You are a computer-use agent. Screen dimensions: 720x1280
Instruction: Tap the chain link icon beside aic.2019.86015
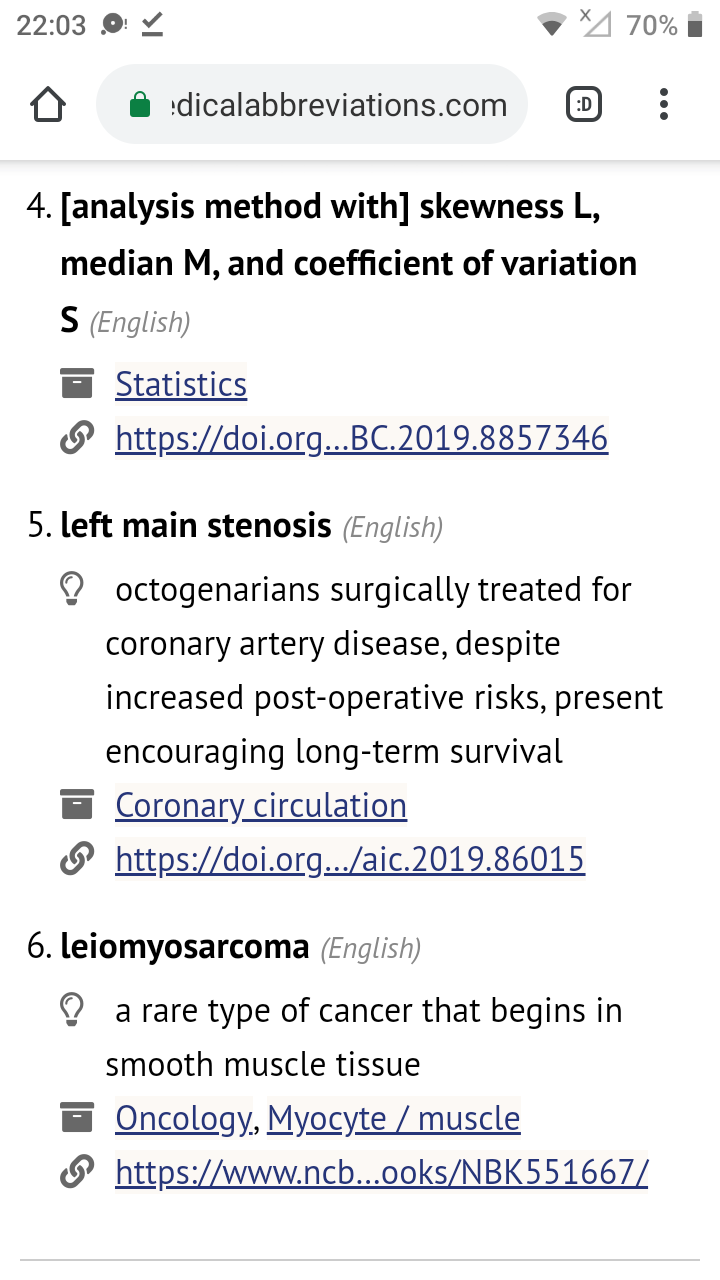click(76, 859)
